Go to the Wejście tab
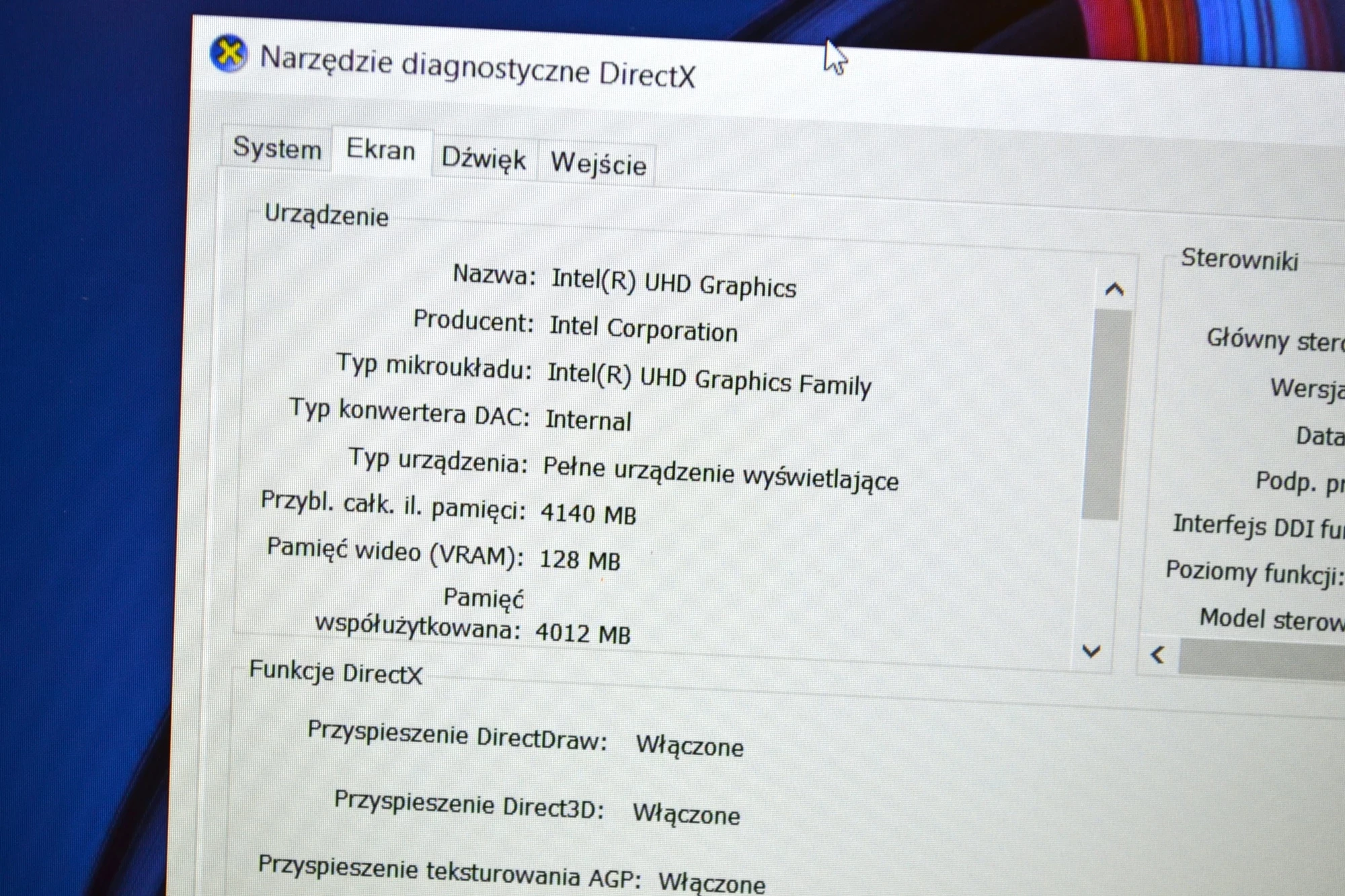This screenshot has width=1345, height=896. point(598,164)
